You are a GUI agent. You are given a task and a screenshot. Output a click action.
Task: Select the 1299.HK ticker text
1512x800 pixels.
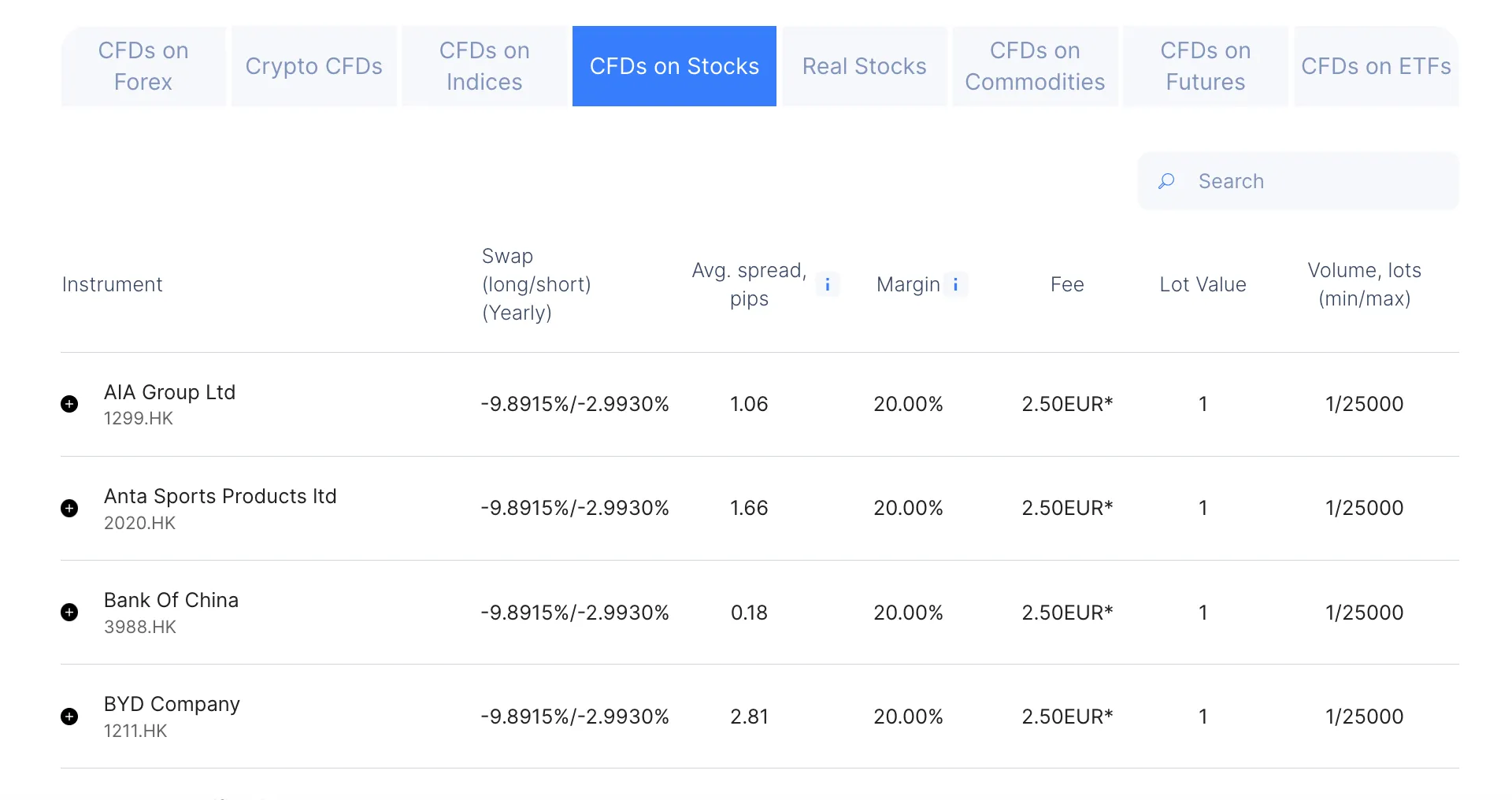click(139, 418)
